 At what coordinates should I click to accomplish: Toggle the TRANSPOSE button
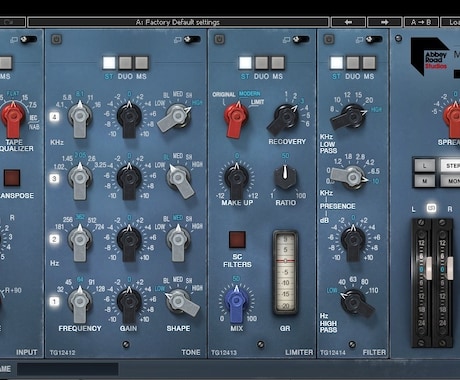pyautogui.click(x=12, y=177)
